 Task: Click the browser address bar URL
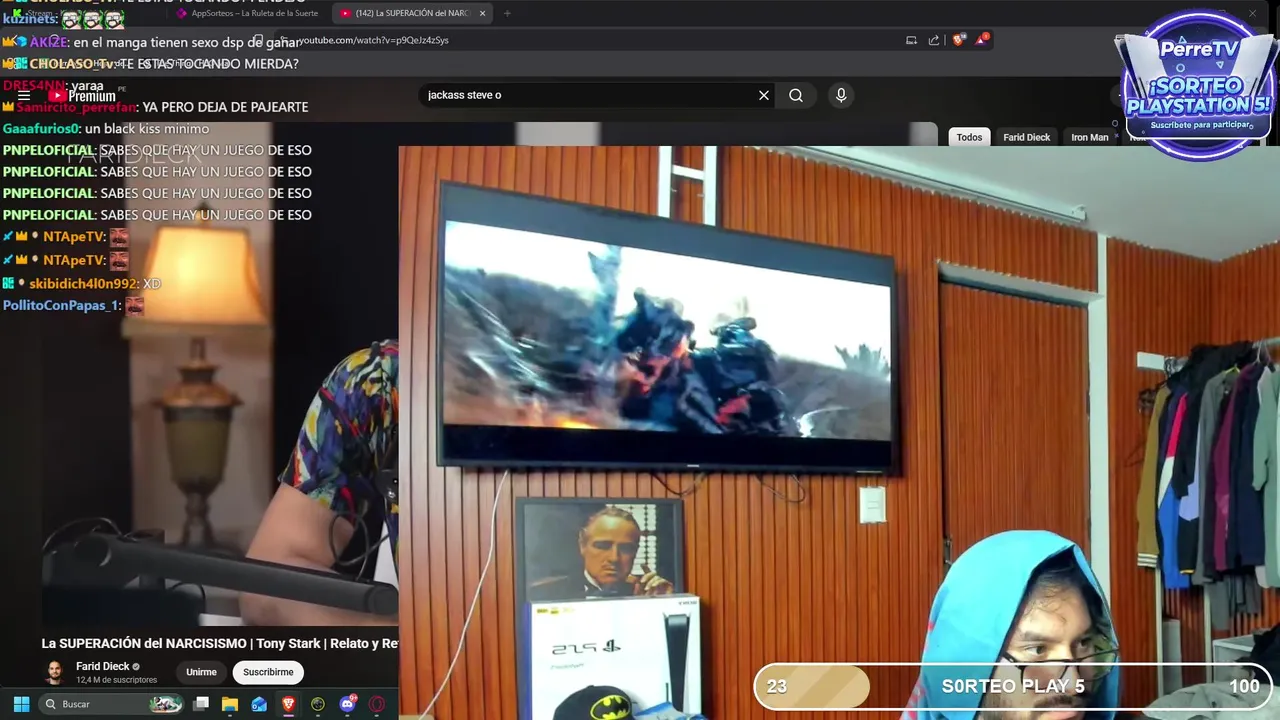click(374, 40)
